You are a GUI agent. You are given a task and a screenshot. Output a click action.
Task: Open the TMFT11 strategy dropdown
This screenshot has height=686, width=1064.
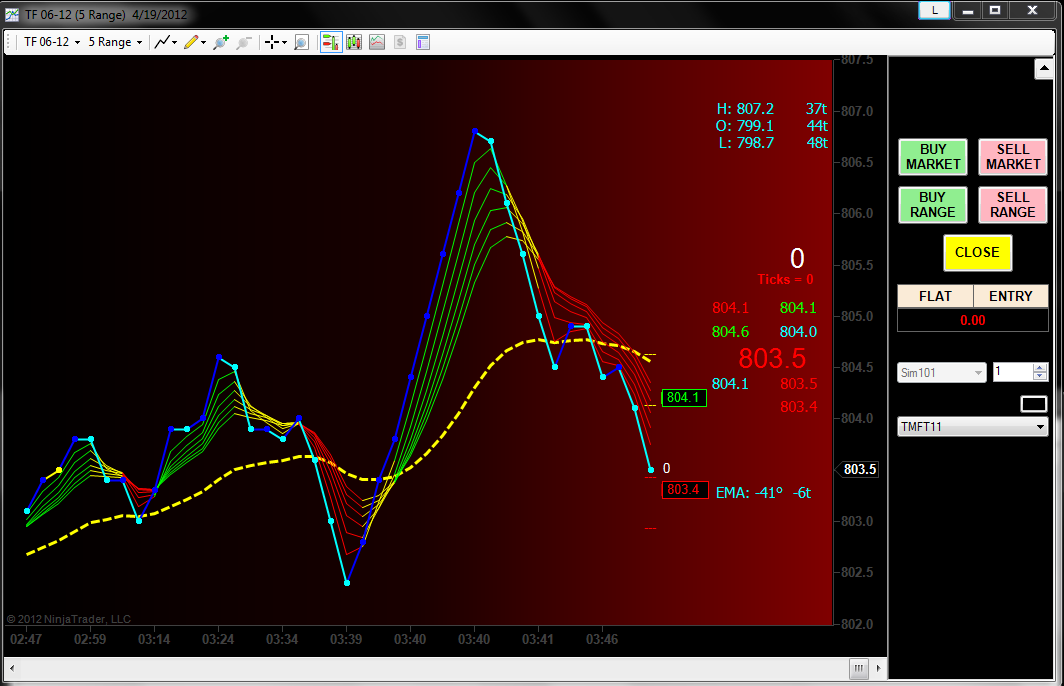[972, 427]
